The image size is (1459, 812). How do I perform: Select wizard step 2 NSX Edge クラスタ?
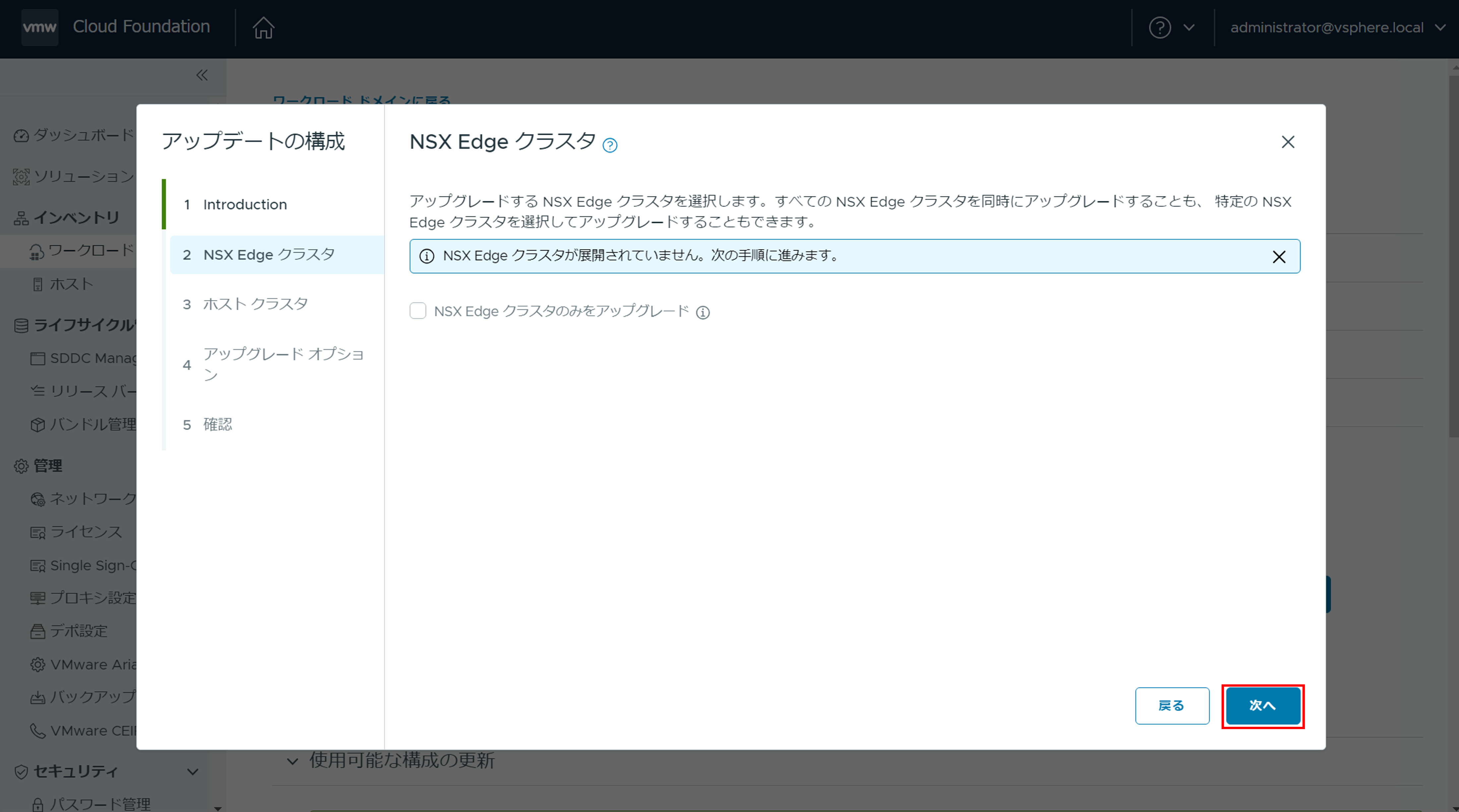tap(277, 254)
